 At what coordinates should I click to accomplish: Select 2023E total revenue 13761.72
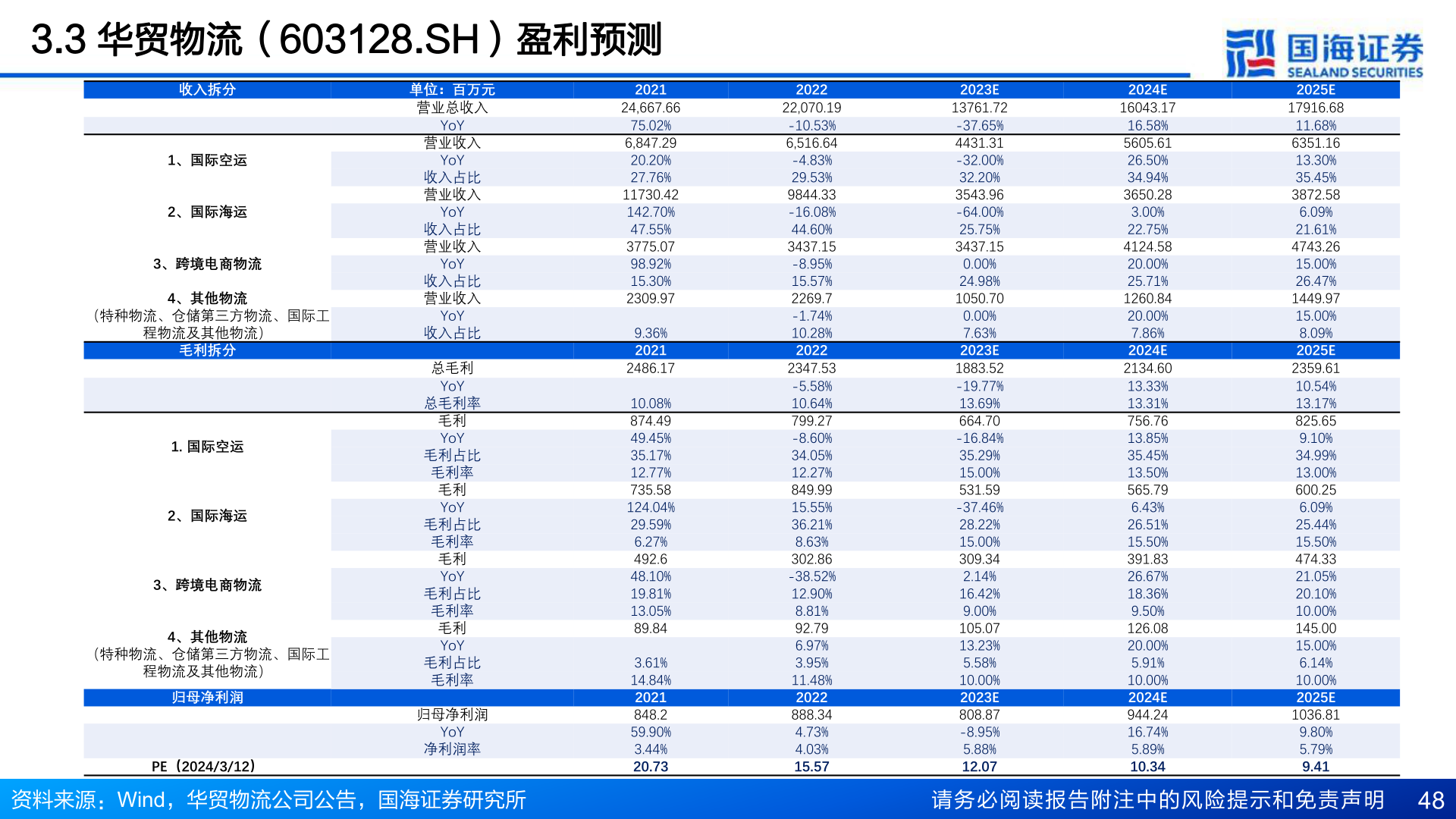pos(980,108)
